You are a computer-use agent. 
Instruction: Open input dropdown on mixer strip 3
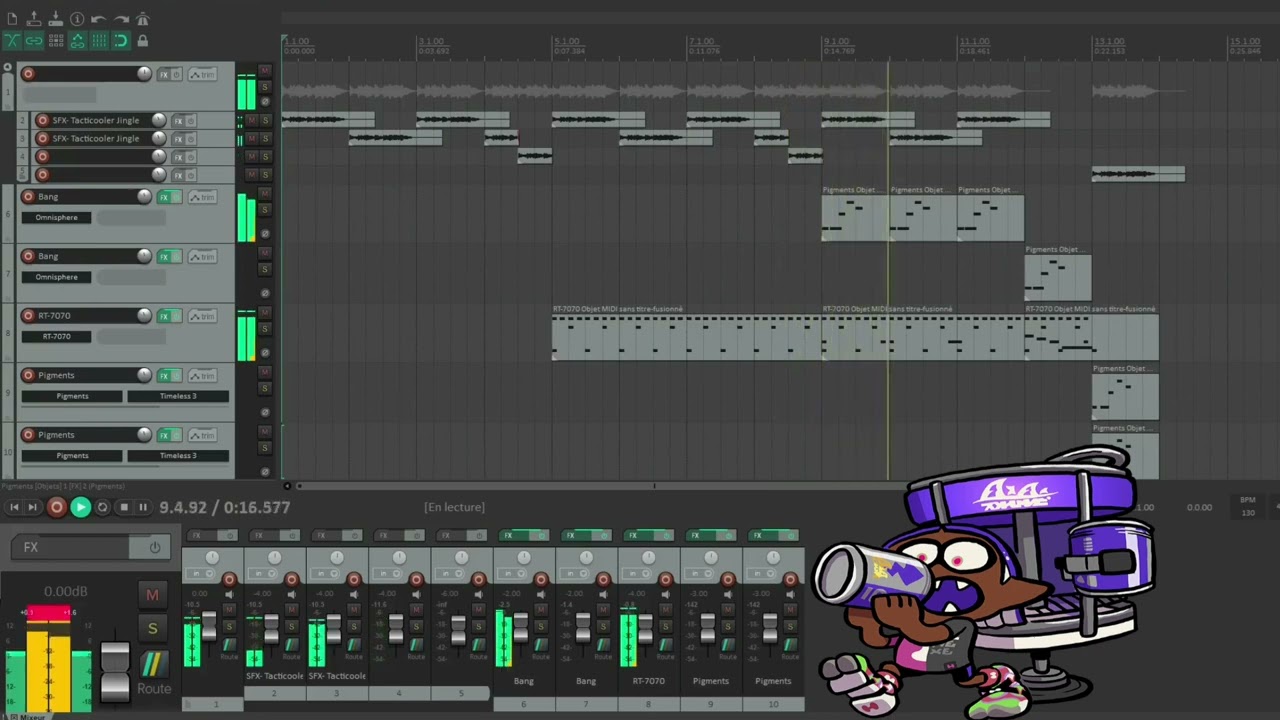click(323, 573)
